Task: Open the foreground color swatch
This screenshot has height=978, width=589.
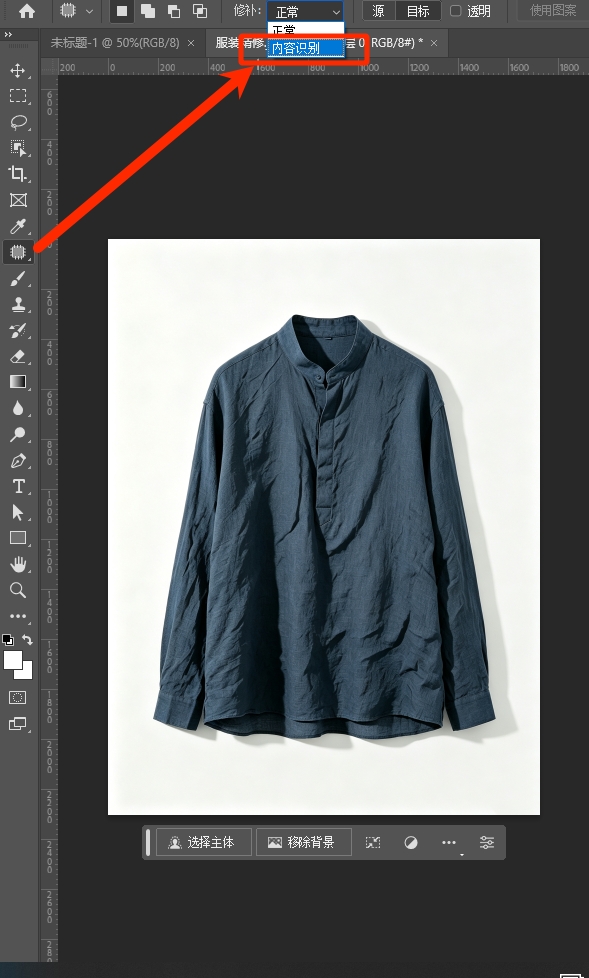Action: click(x=12, y=660)
